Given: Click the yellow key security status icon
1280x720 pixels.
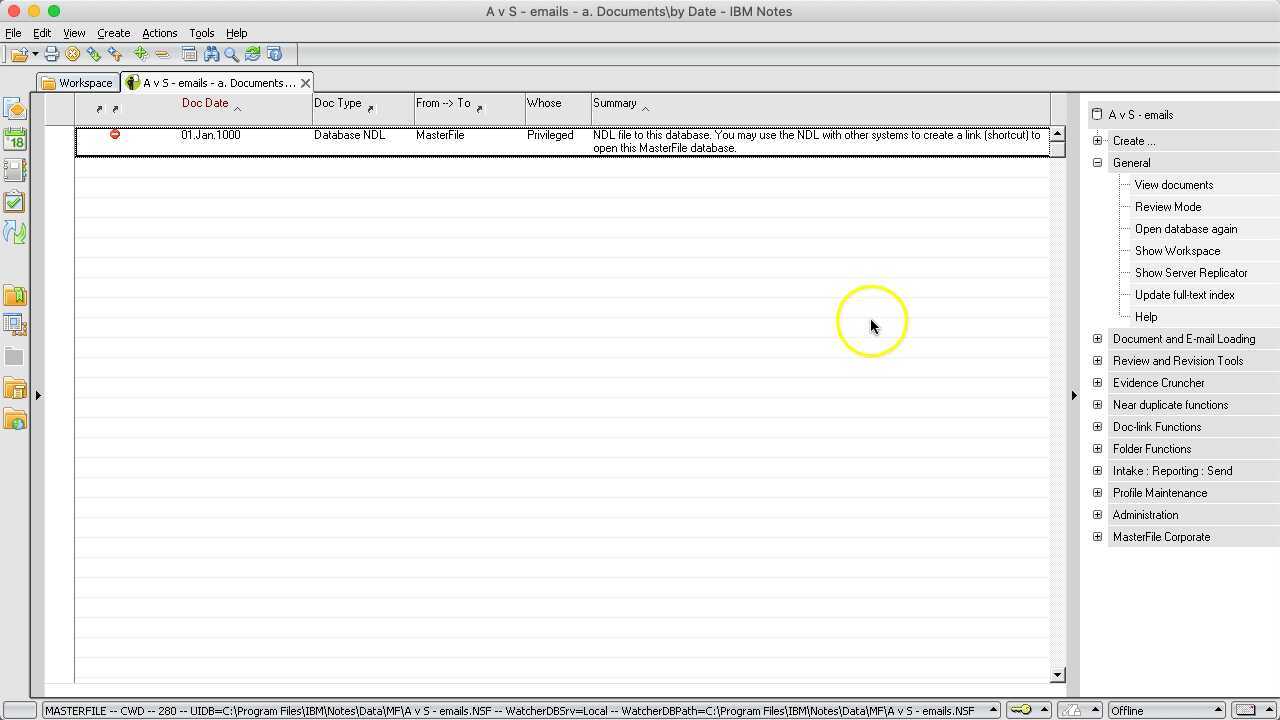Looking at the screenshot, I should (x=1021, y=710).
